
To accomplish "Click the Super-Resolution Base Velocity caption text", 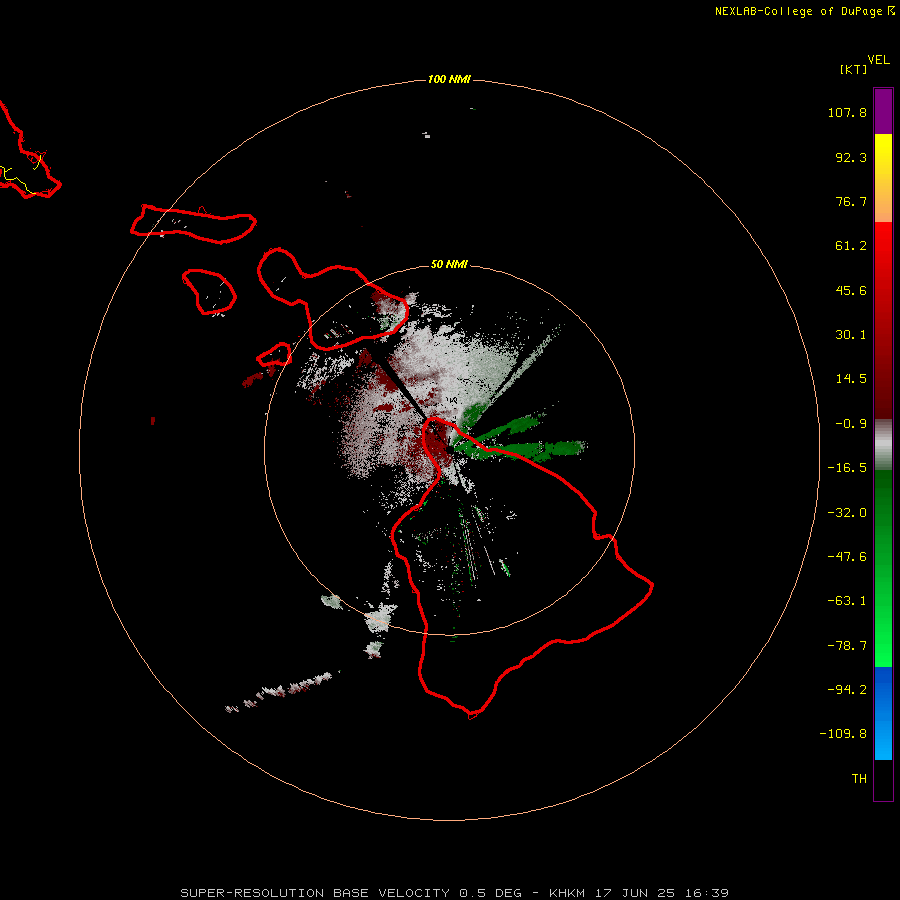I will pos(454,893).
